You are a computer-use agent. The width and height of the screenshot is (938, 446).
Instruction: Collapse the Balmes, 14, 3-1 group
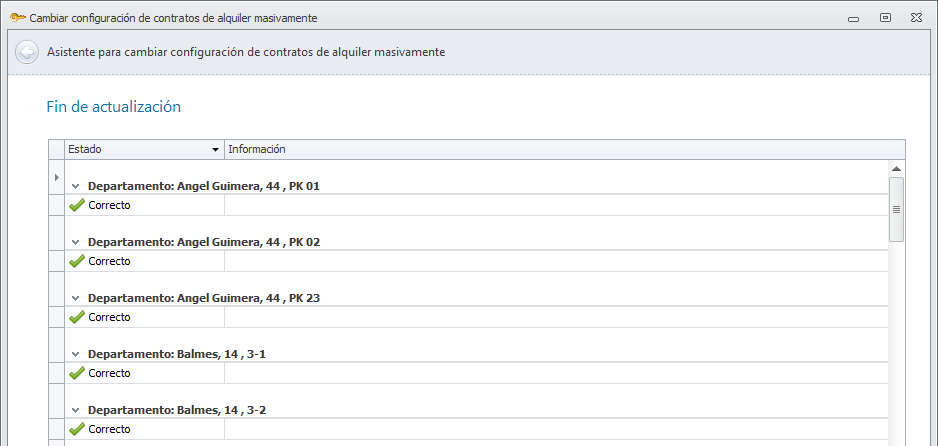point(76,355)
